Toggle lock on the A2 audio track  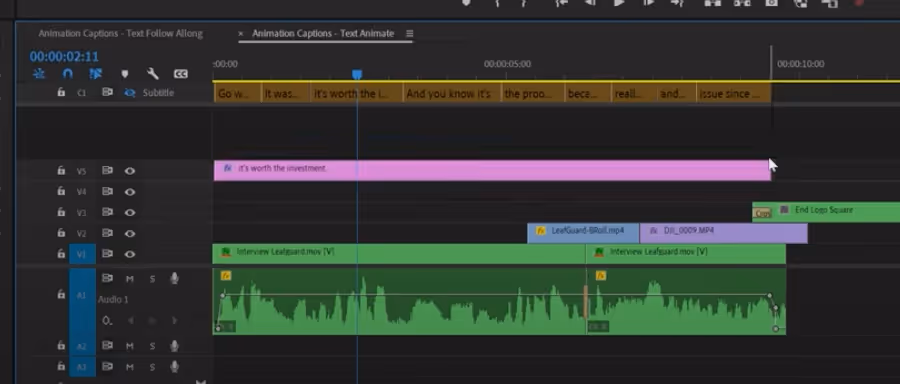point(61,346)
